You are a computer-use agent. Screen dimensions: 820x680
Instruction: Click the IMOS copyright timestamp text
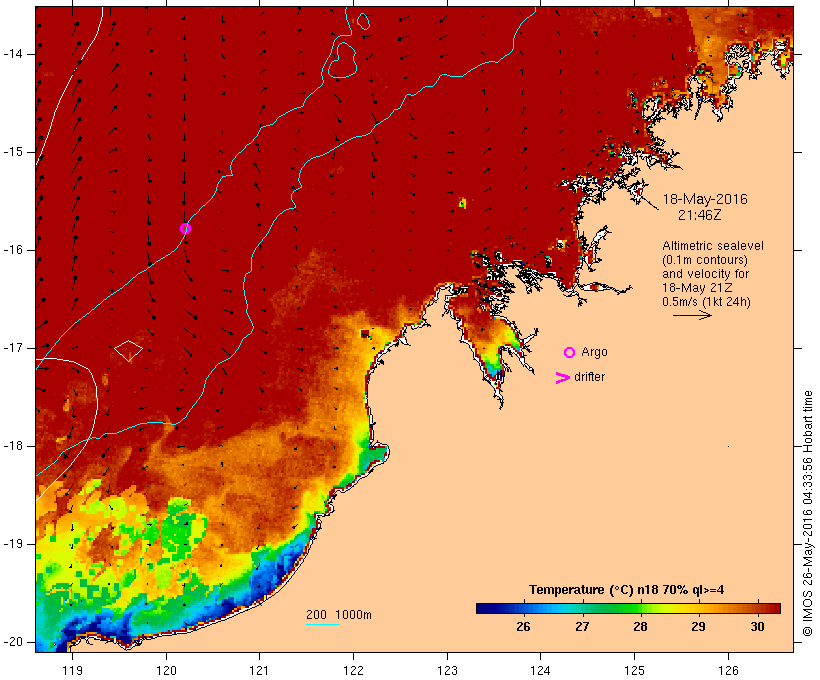click(x=808, y=513)
